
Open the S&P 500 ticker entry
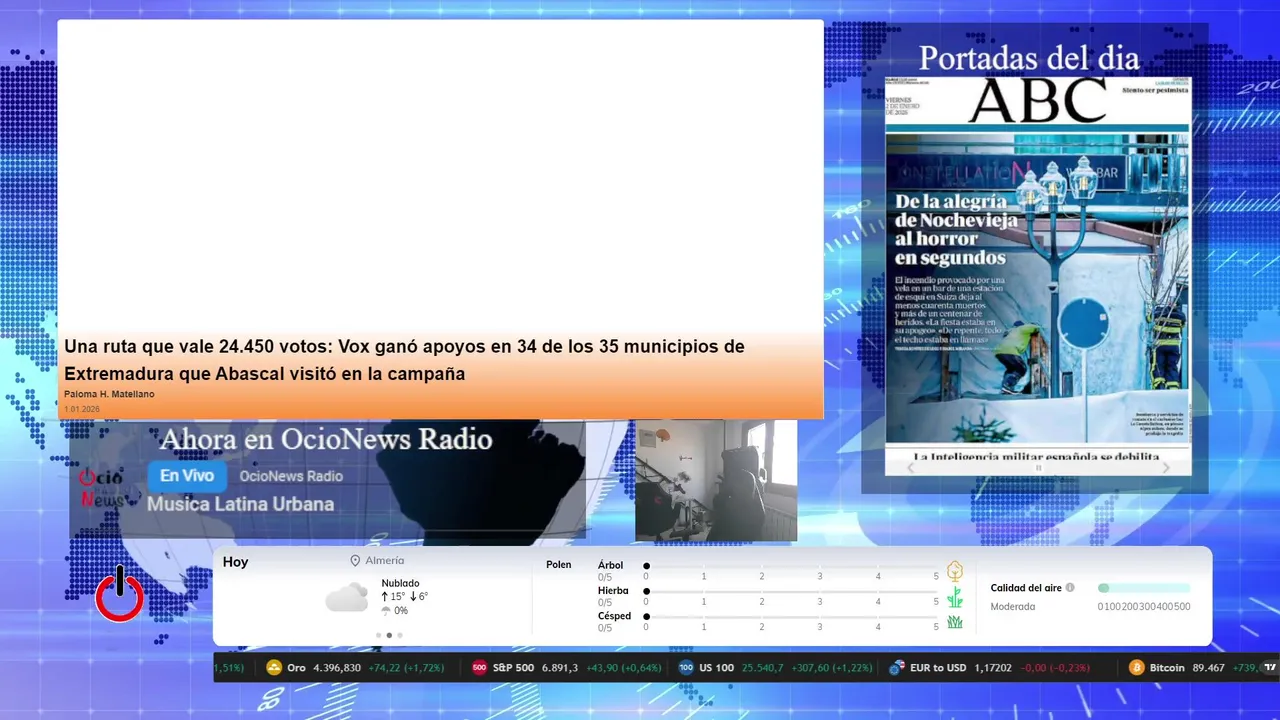pyautogui.click(x=569, y=668)
